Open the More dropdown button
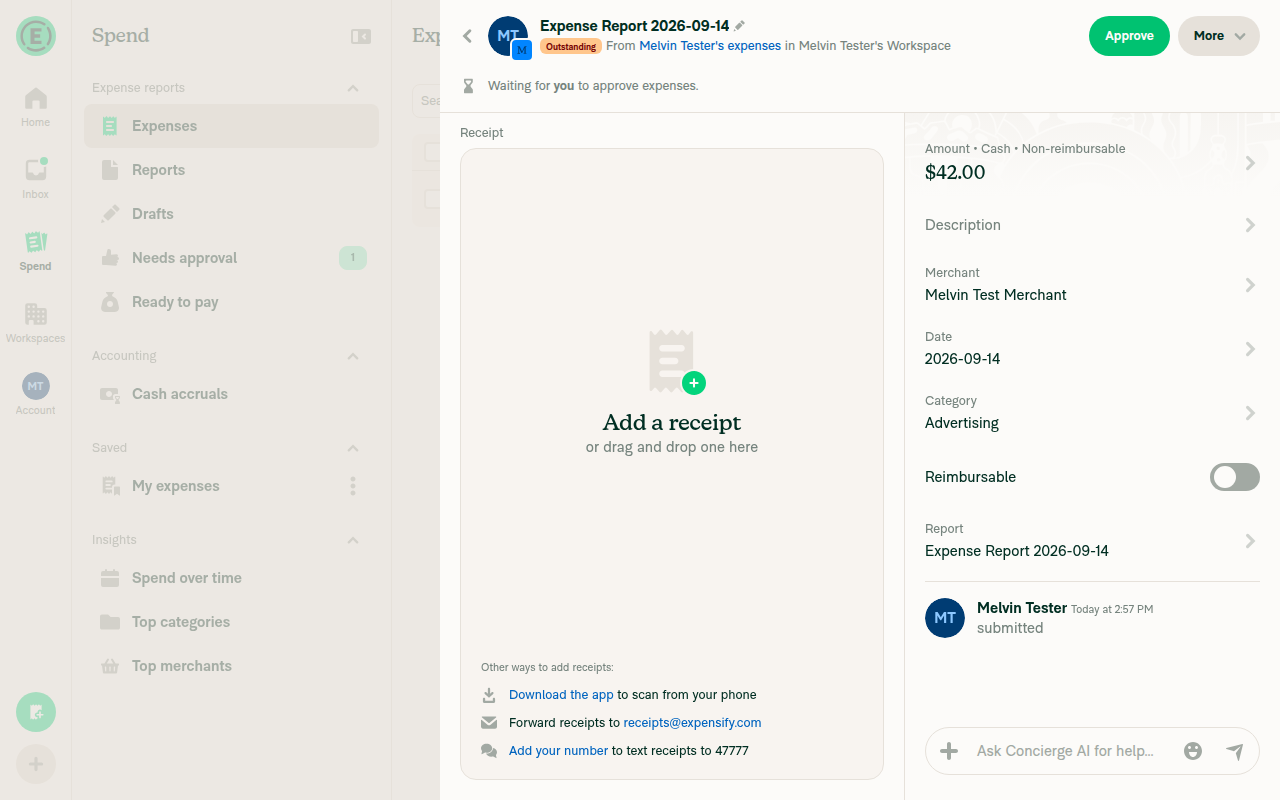Image resolution: width=1280 pixels, height=800 pixels. (x=1219, y=36)
